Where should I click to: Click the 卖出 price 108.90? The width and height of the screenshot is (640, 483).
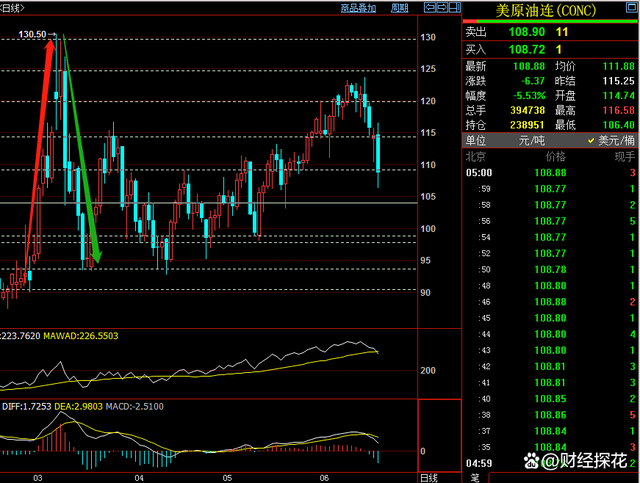[527, 32]
